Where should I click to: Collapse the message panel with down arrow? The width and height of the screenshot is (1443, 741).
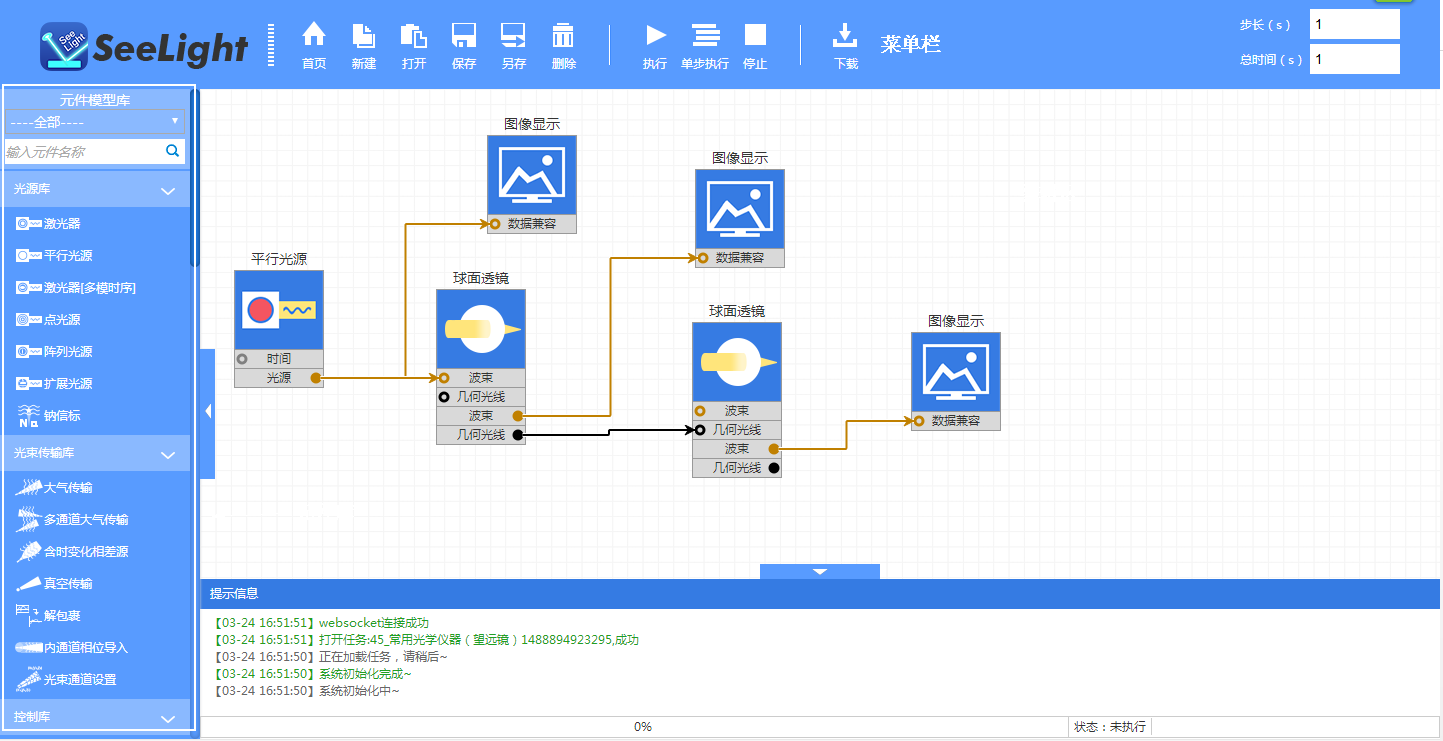(820, 572)
